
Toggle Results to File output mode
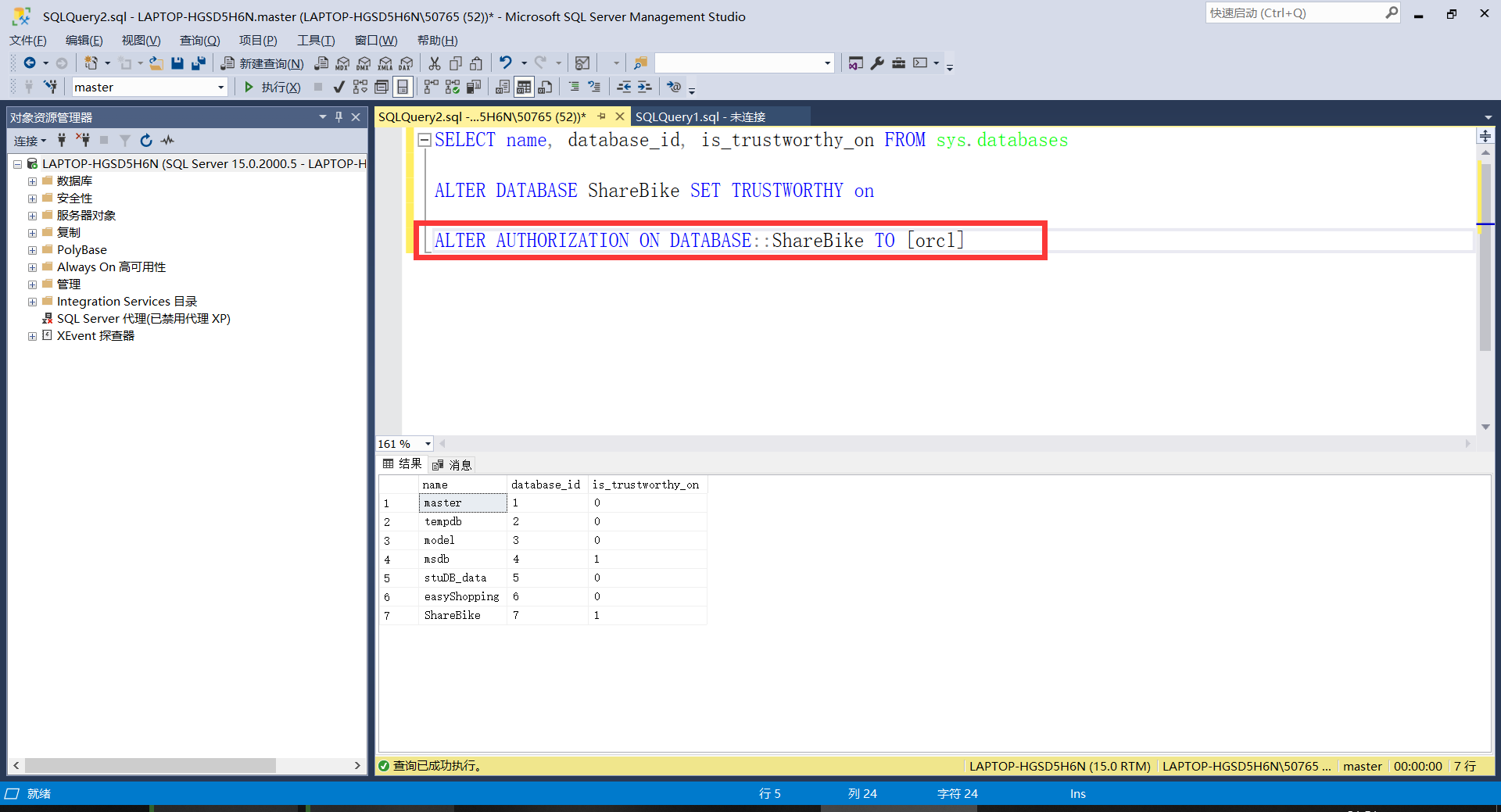pyautogui.click(x=545, y=87)
